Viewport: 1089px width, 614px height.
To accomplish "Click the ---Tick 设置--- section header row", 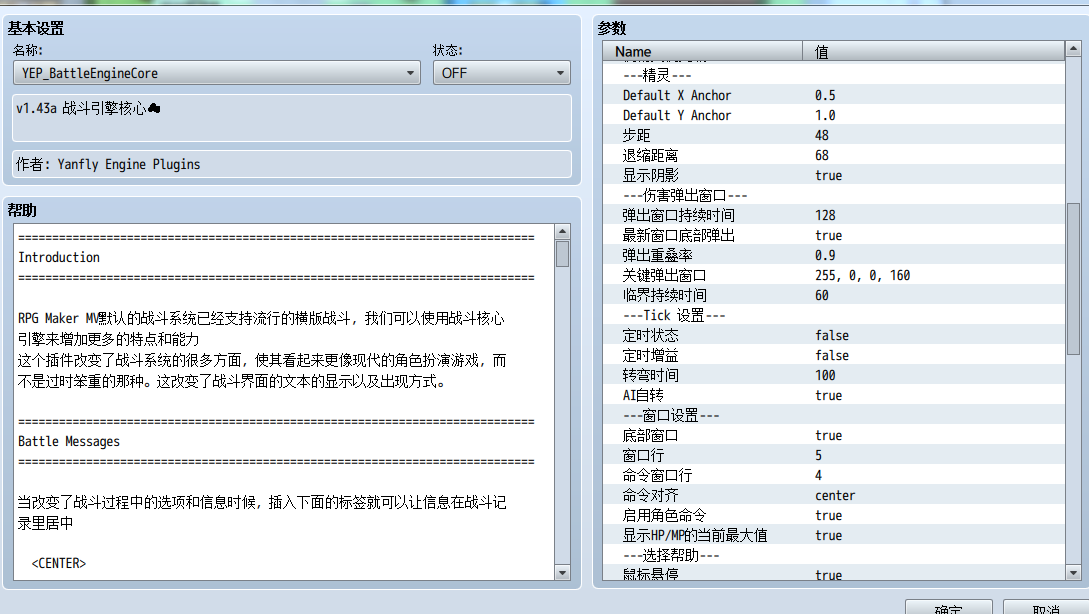I will (x=833, y=315).
